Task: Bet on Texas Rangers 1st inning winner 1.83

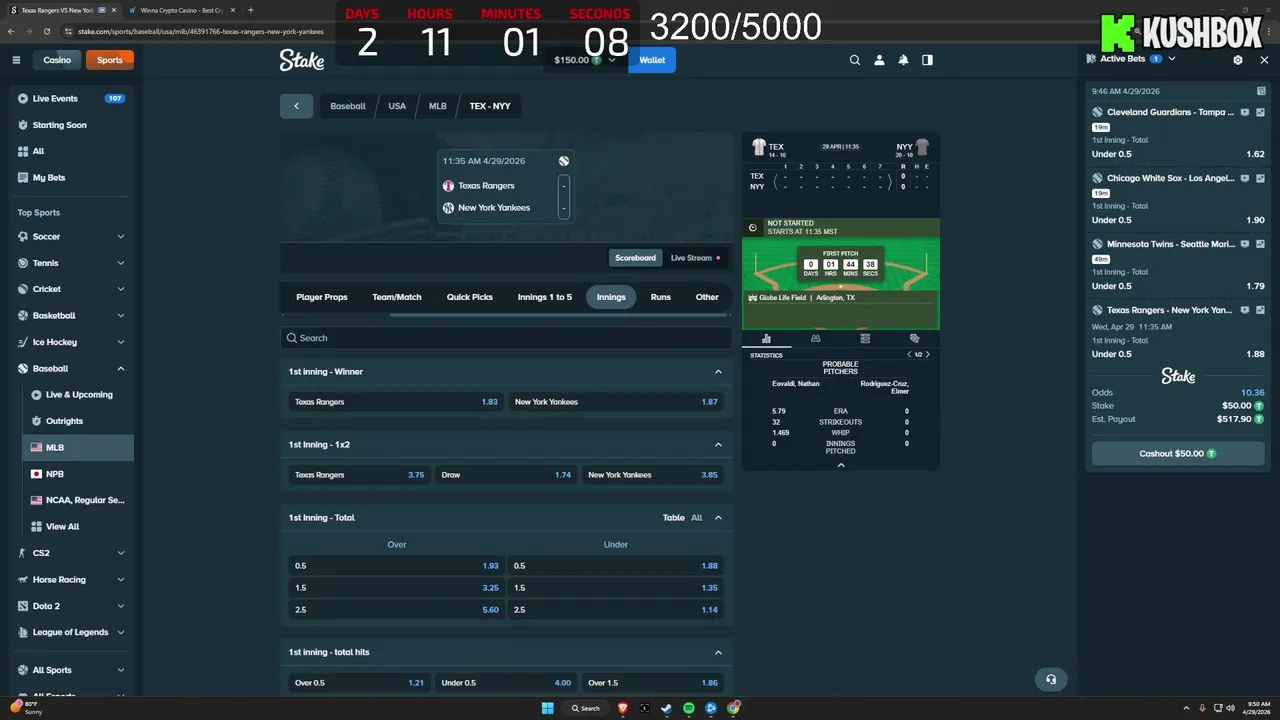Action: click(x=396, y=402)
